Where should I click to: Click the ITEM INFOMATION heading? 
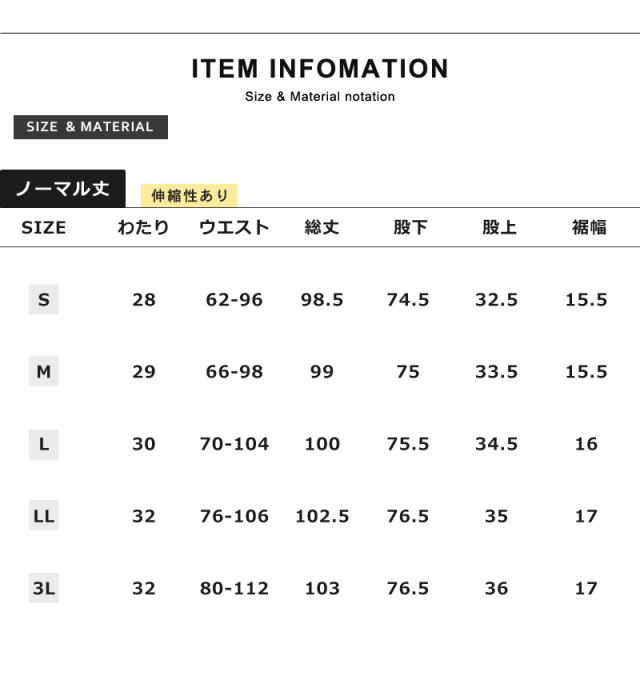coord(320,69)
